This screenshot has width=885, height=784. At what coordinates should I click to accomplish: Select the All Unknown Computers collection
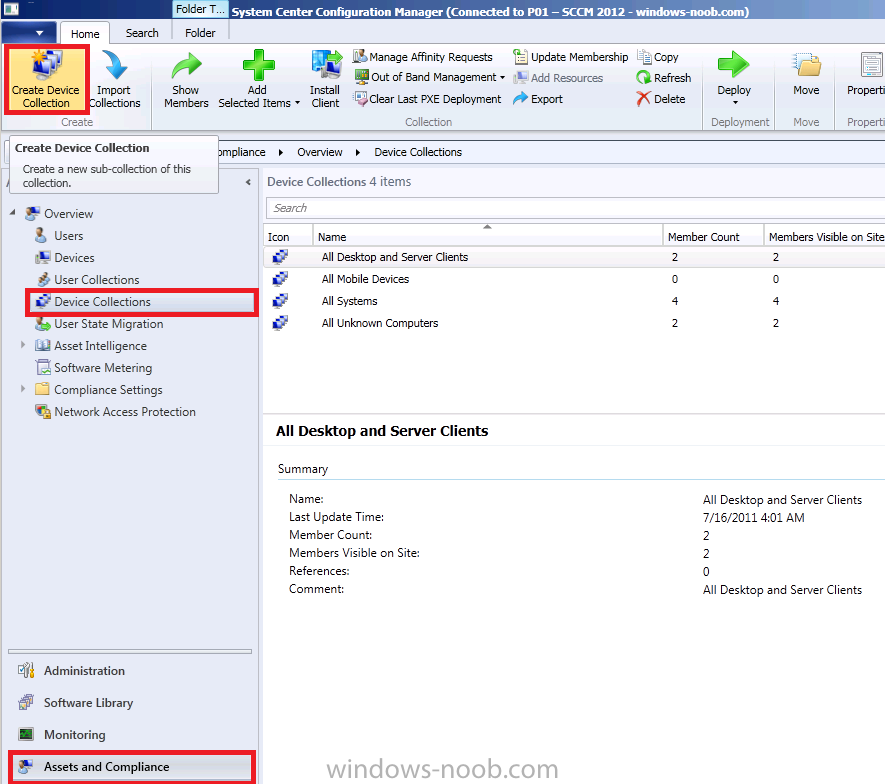(574, 323)
